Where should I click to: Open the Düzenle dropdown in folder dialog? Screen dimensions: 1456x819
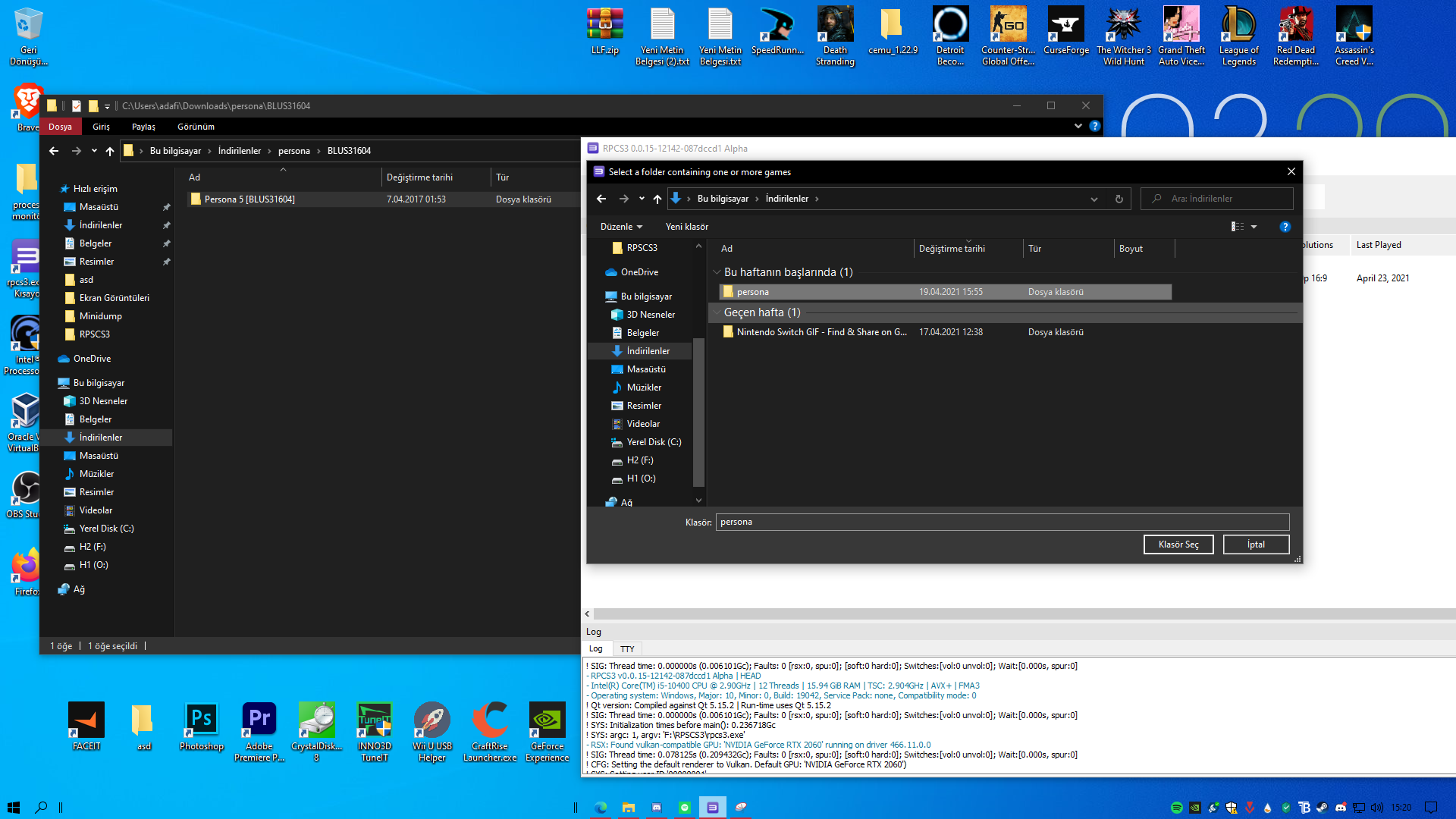click(x=621, y=227)
